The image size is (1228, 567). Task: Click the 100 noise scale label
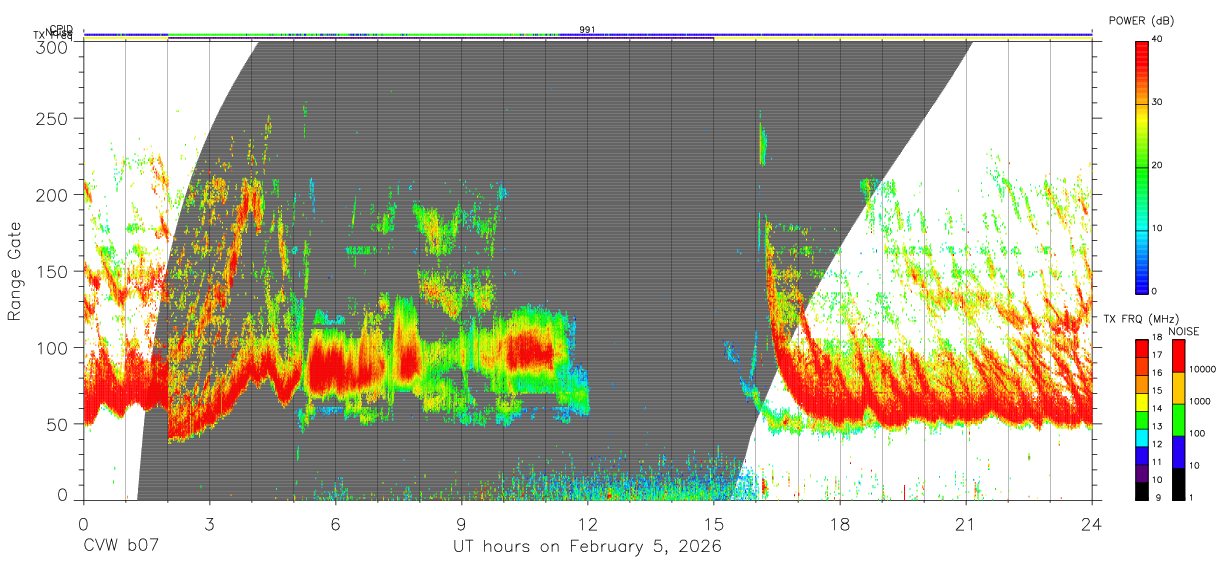pyautogui.click(x=1196, y=433)
